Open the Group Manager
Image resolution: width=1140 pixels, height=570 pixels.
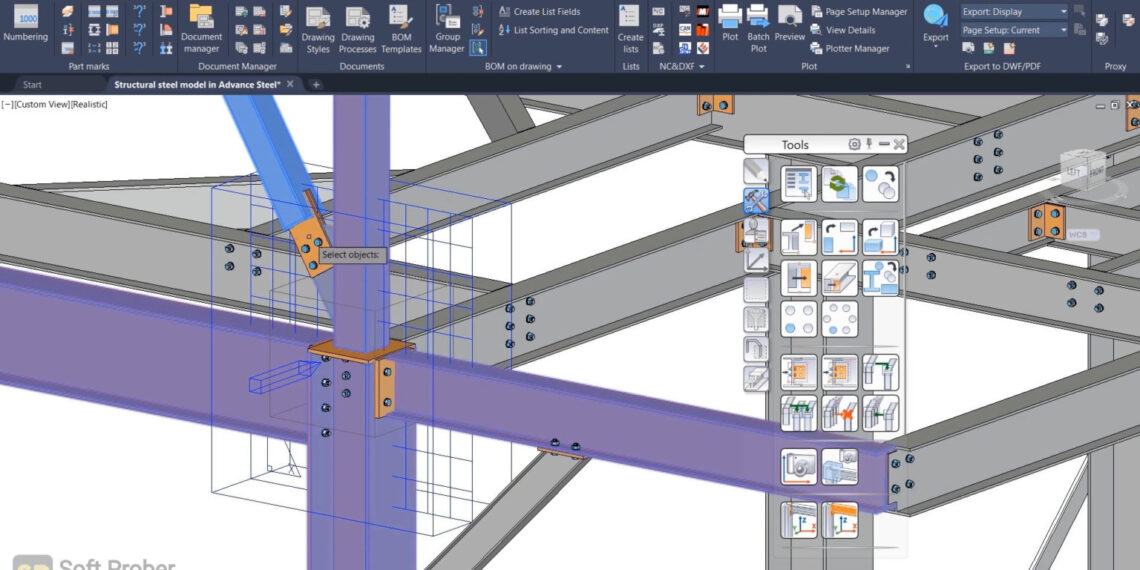pyautogui.click(x=446, y=29)
